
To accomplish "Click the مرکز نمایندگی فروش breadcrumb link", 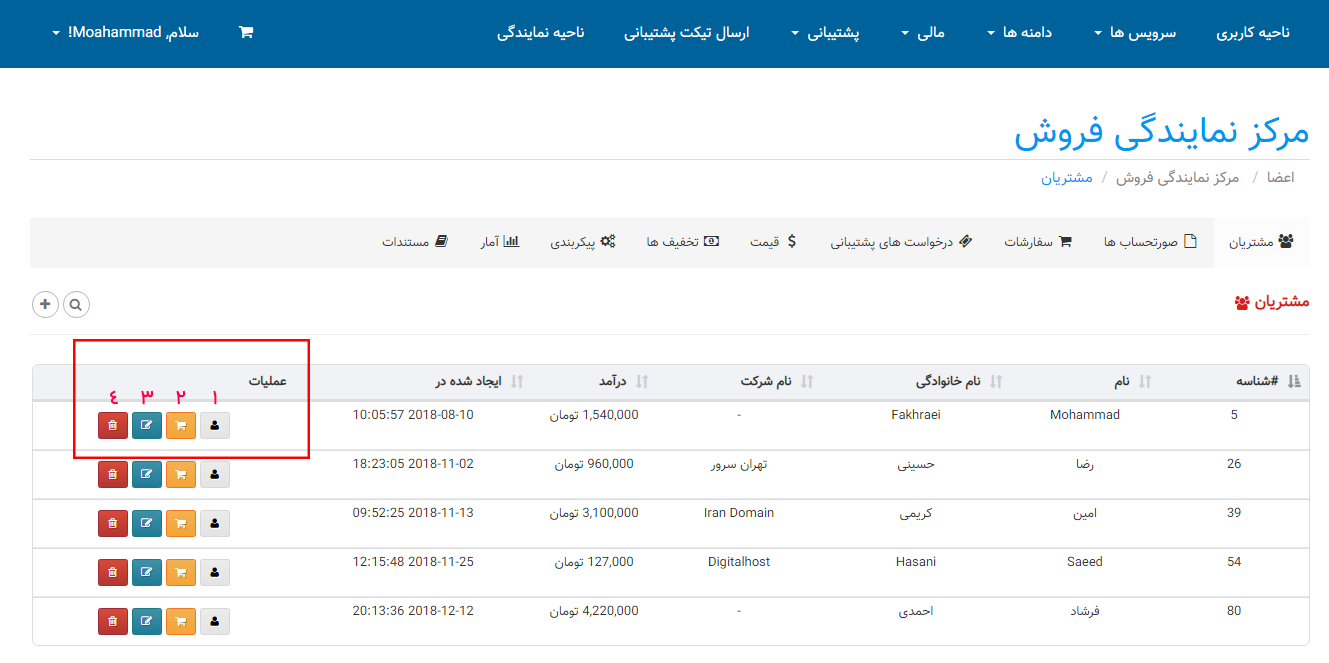I will point(1177,177).
